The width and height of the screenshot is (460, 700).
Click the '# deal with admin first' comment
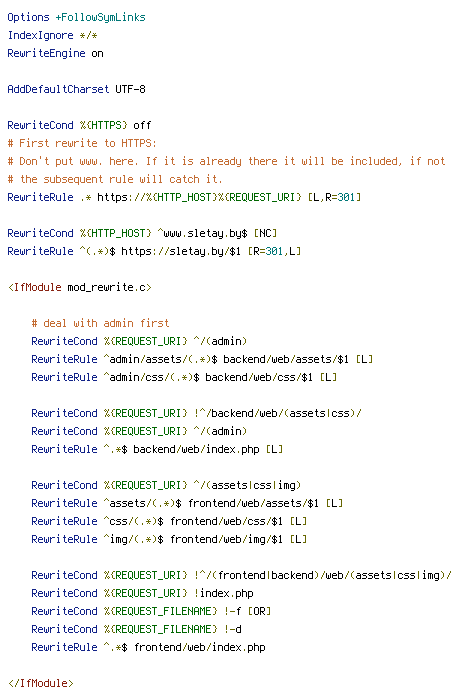[100, 323]
